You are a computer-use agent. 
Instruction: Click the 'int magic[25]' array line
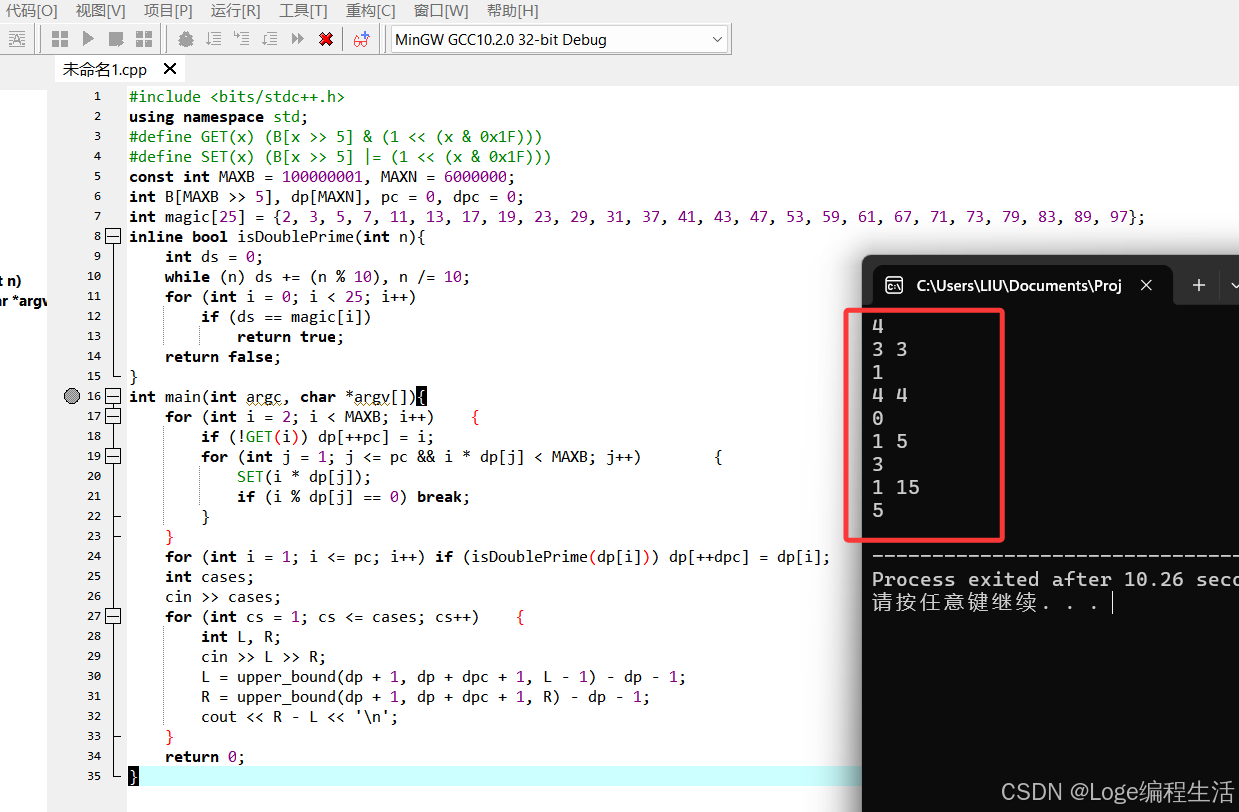[637, 216]
